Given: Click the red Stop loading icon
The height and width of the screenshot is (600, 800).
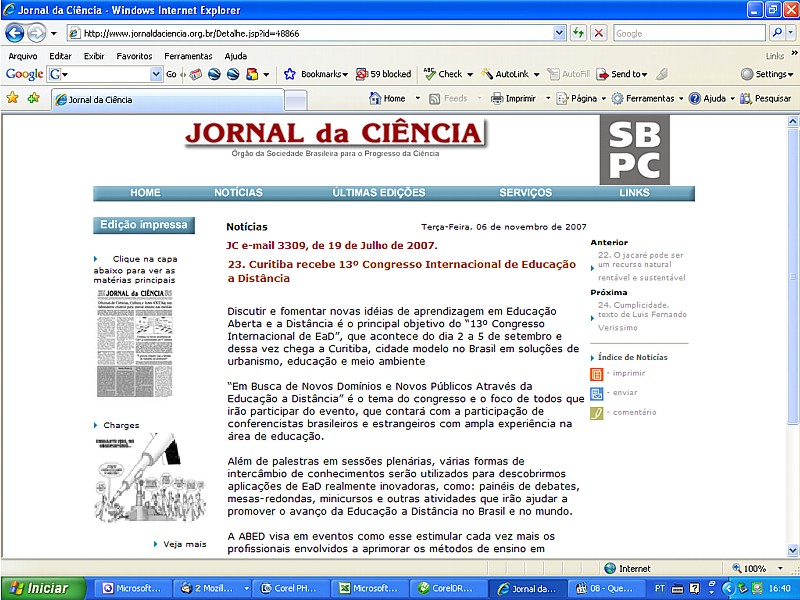Looking at the screenshot, I should pos(598,33).
